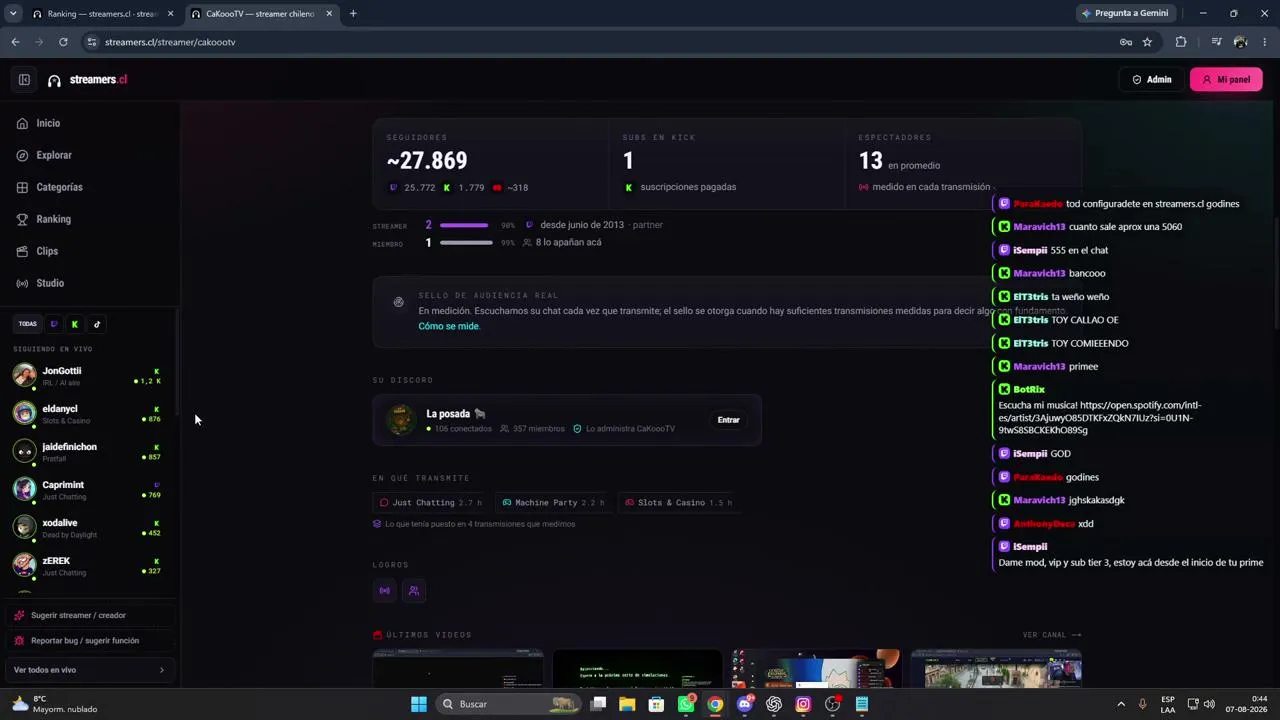The image size is (1280, 720).
Task: Go to Categorías in sidebar
Action: click(60, 187)
